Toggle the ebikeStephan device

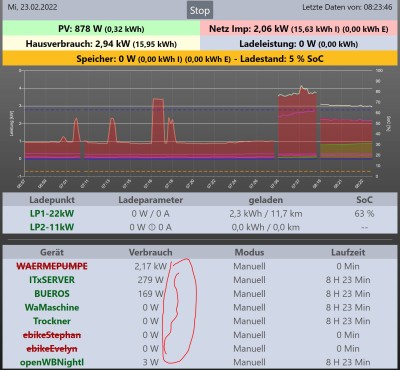point(52,335)
